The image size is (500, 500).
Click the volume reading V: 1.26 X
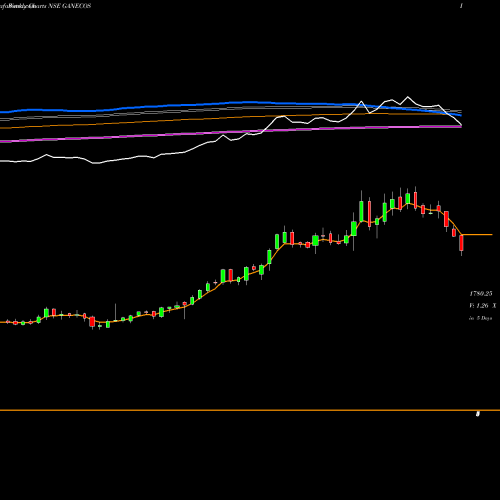point(482,306)
